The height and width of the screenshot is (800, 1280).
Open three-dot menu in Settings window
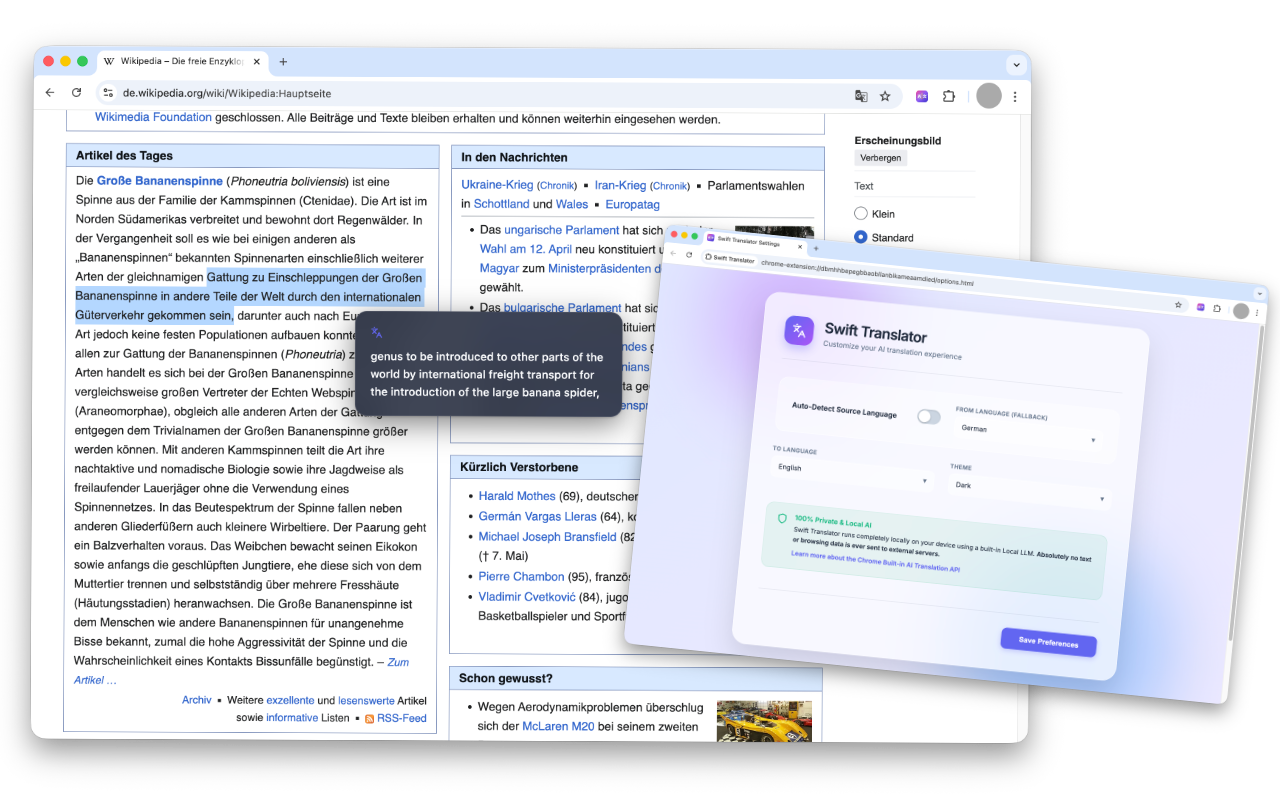(x=1256, y=314)
